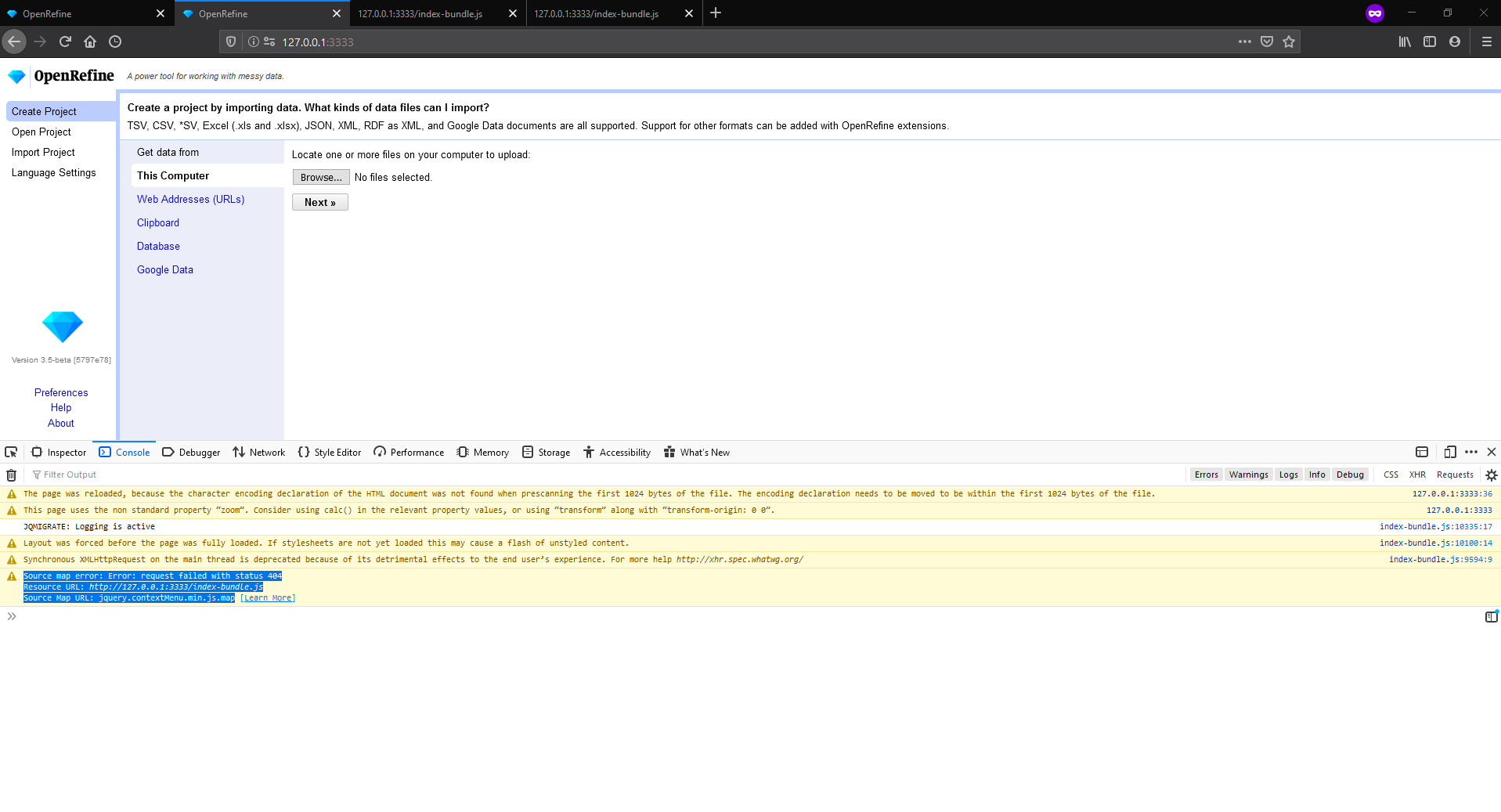
Task: Open console settings gear icon
Action: tap(1492, 475)
